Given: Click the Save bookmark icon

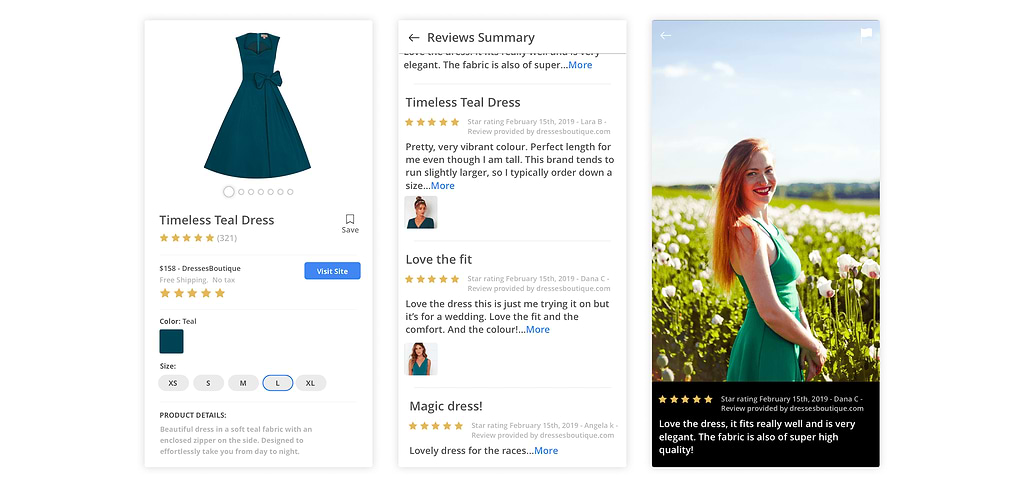Looking at the screenshot, I should pos(350,220).
